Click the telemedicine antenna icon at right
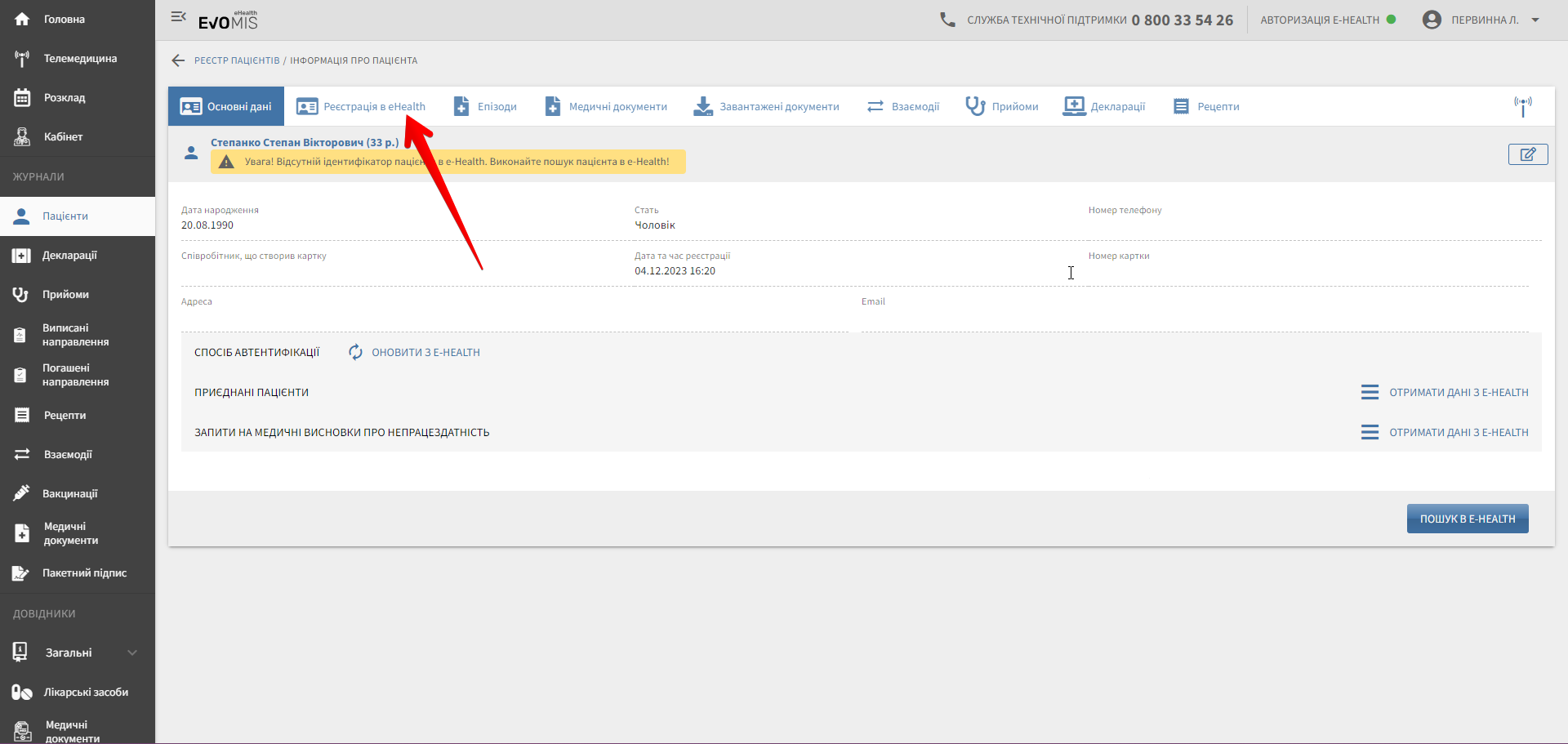This screenshot has width=1568, height=744. pos(1522,106)
